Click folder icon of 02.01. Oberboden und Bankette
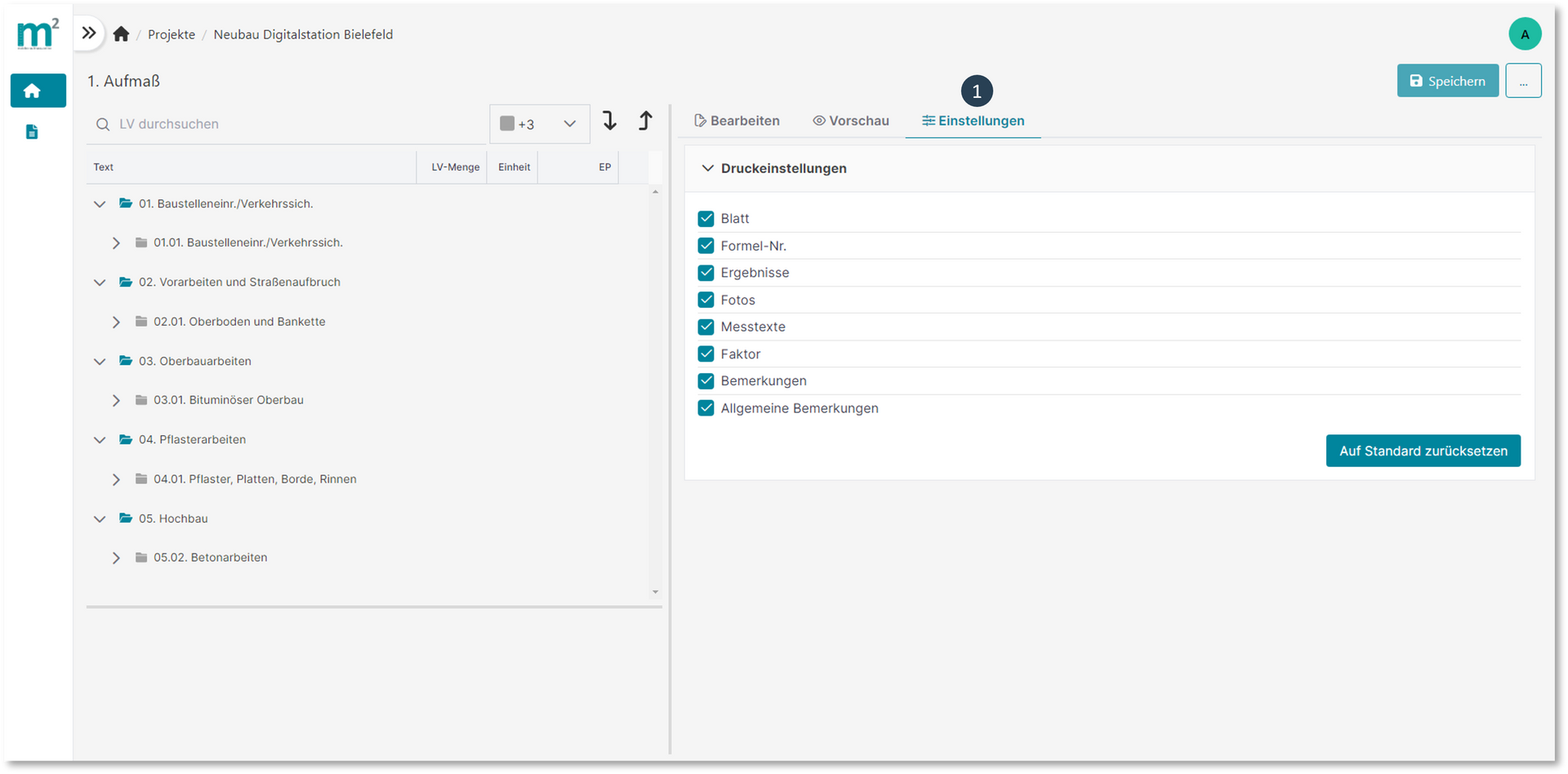Screen dimensions: 1568x774 click(141, 322)
